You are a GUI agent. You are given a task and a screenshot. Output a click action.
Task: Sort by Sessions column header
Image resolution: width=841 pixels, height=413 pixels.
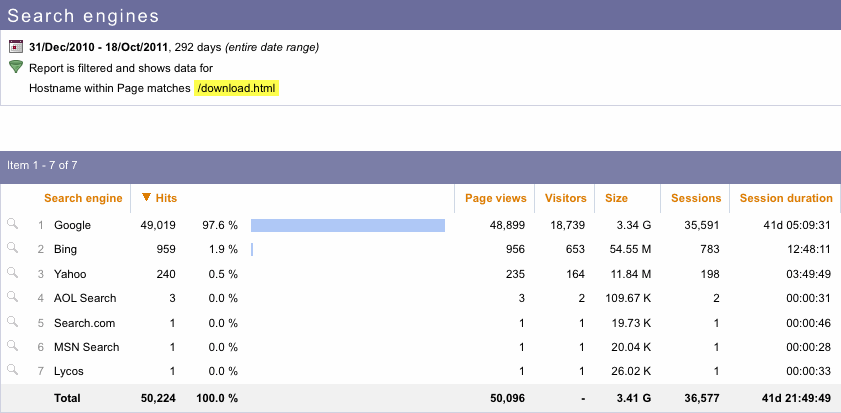click(695, 198)
